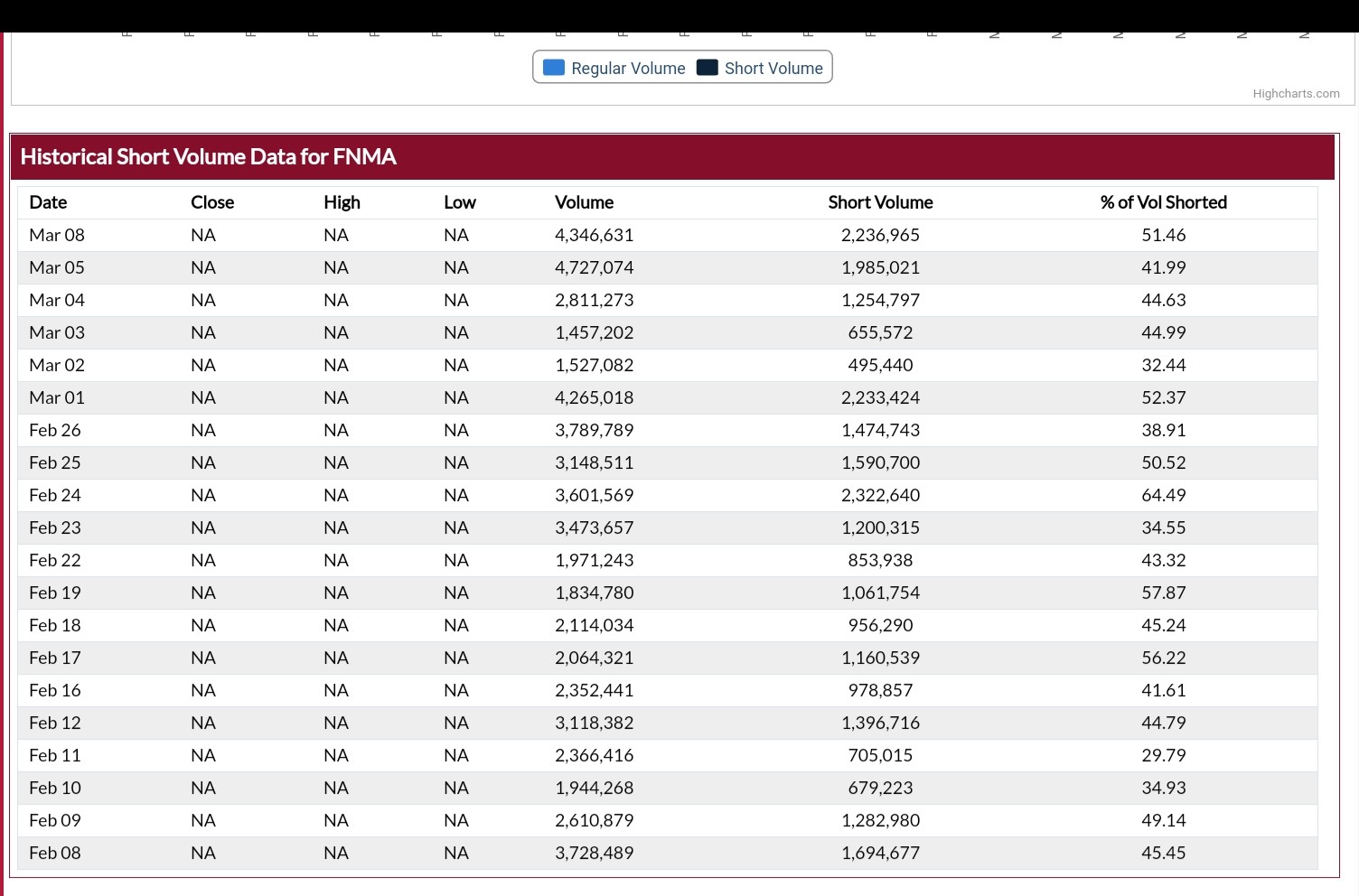This screenshot has width=1359, height=896.
Task: Click the 64.49 percent shorted cell
Action: [x=1163, y=495]
